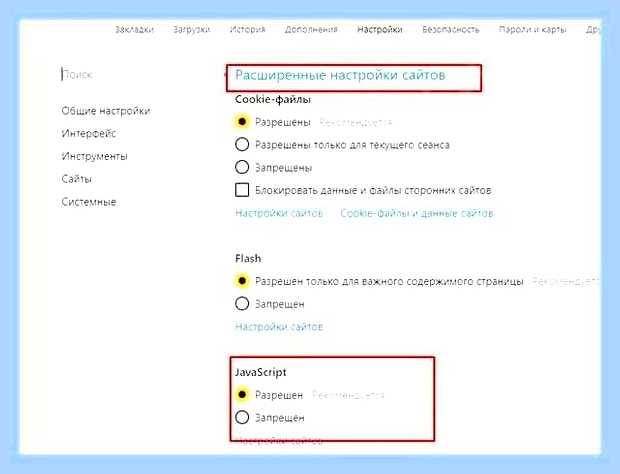The width and height of the screenshot is (620, 474).
Task: Select cookies Разрешены radio button
Action: pos(242,122)
